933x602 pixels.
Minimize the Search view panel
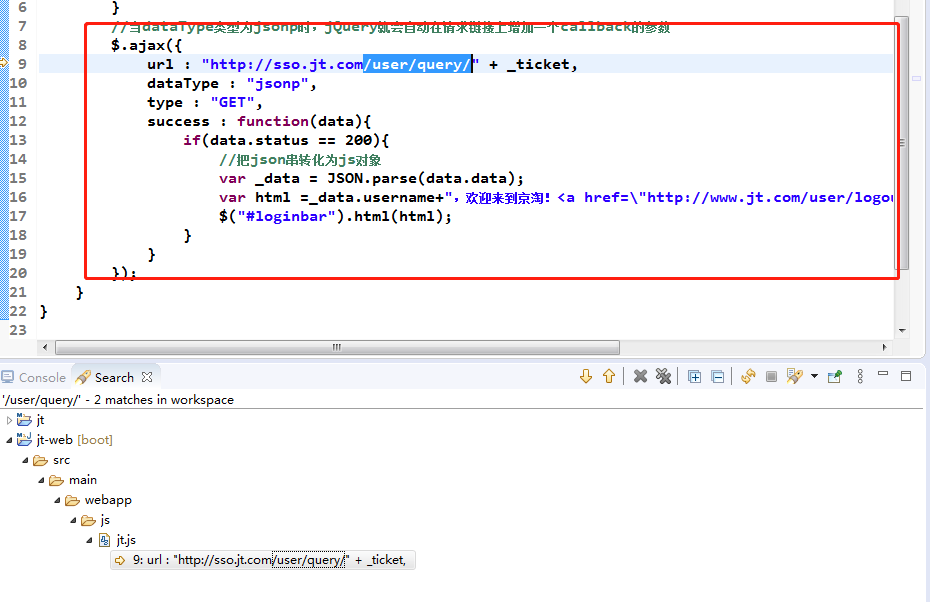[883, 374]
